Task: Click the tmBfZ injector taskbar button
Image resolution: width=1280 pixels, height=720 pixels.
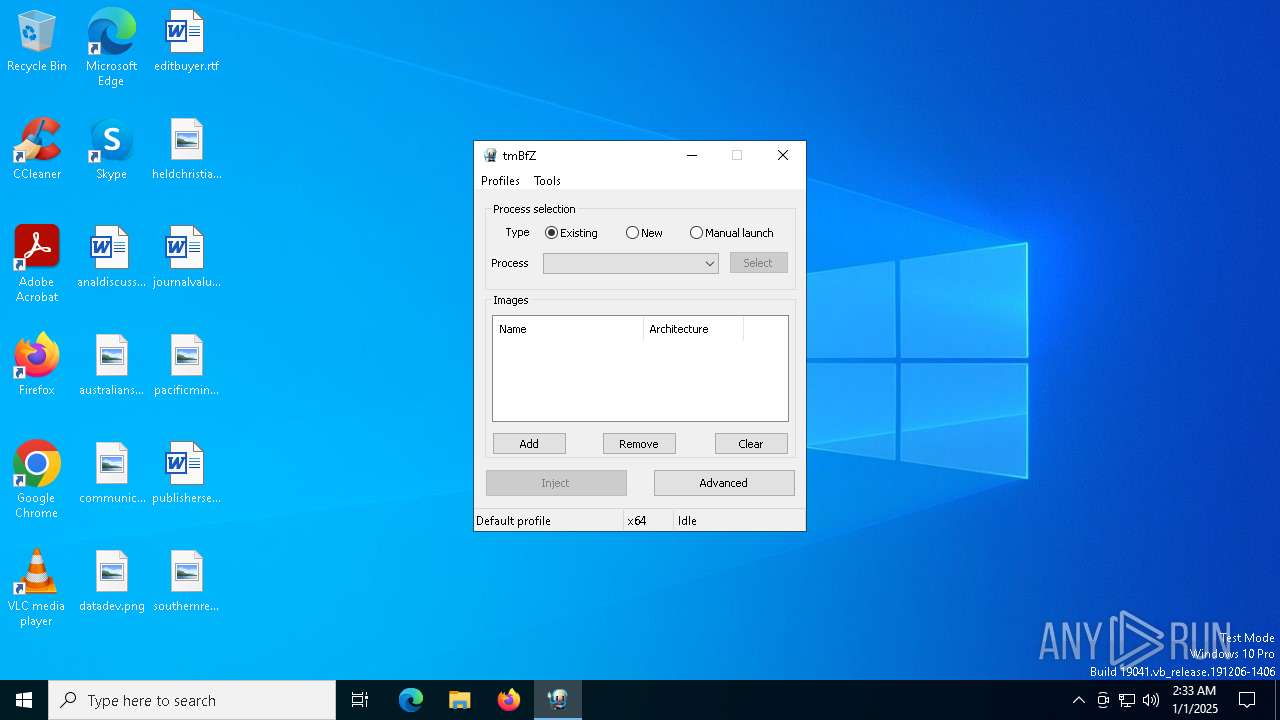Action: (x=558, y=700)
